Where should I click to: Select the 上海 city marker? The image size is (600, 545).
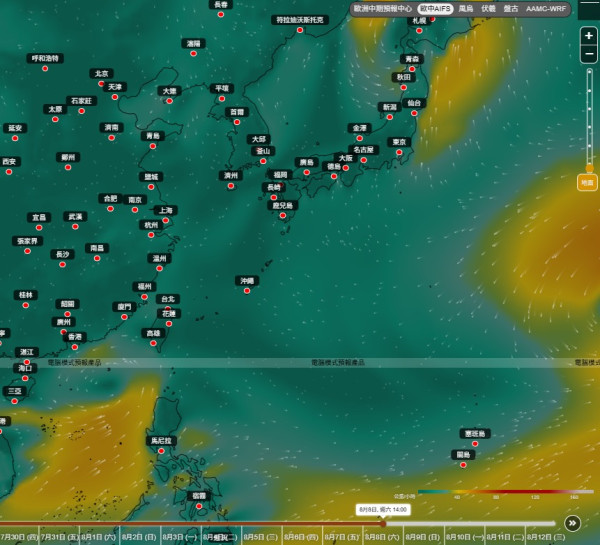pyautogui.click(x=166, y=220)
